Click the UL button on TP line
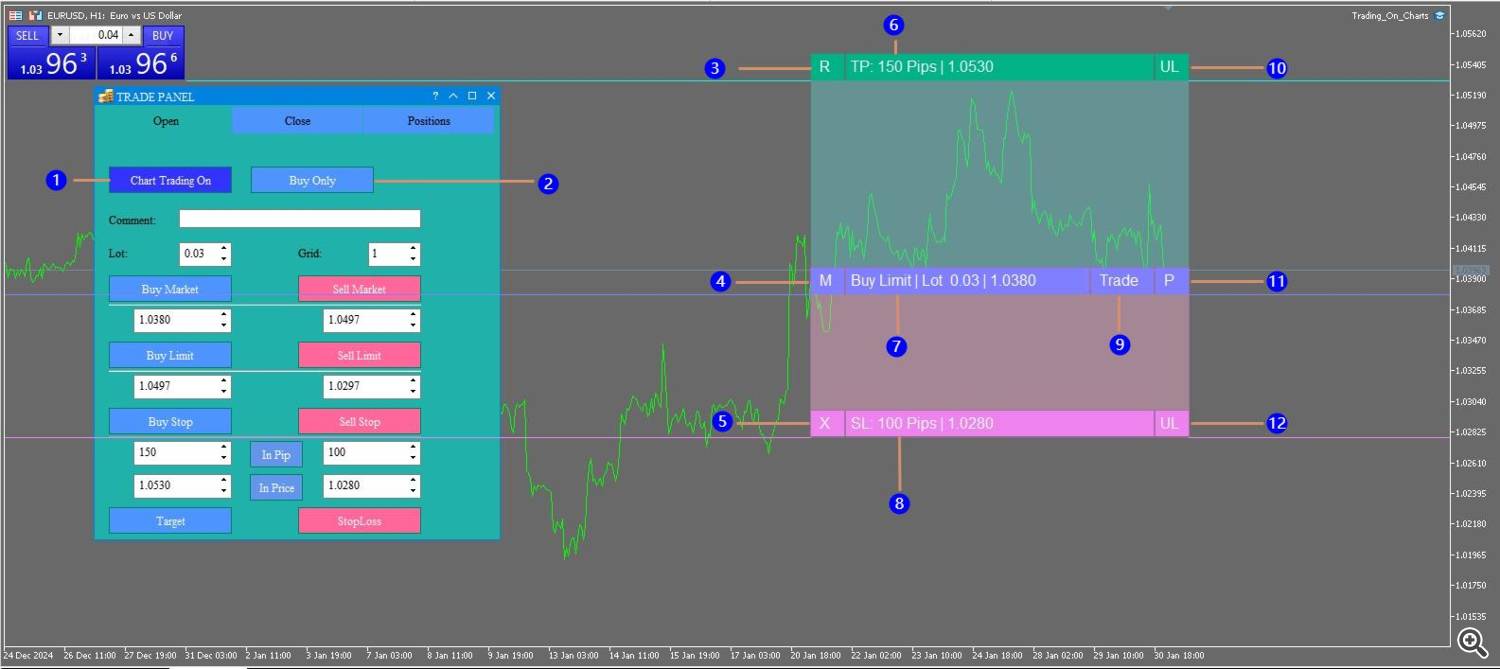This screenshot has width=1500, height=669. click(1171, 67)
